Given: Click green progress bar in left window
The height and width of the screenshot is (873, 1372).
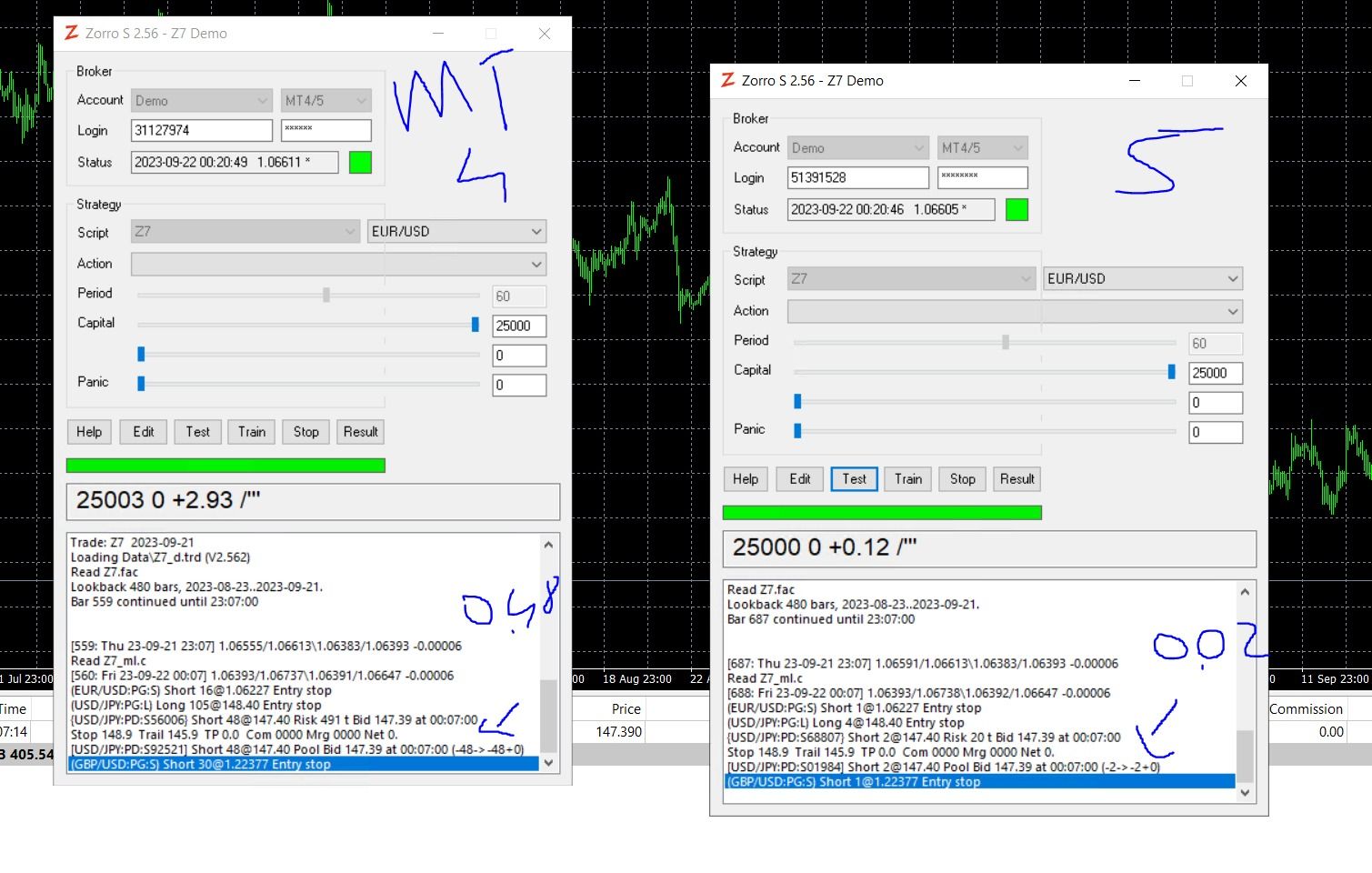Looking at the screenshot, I should 225,466.
